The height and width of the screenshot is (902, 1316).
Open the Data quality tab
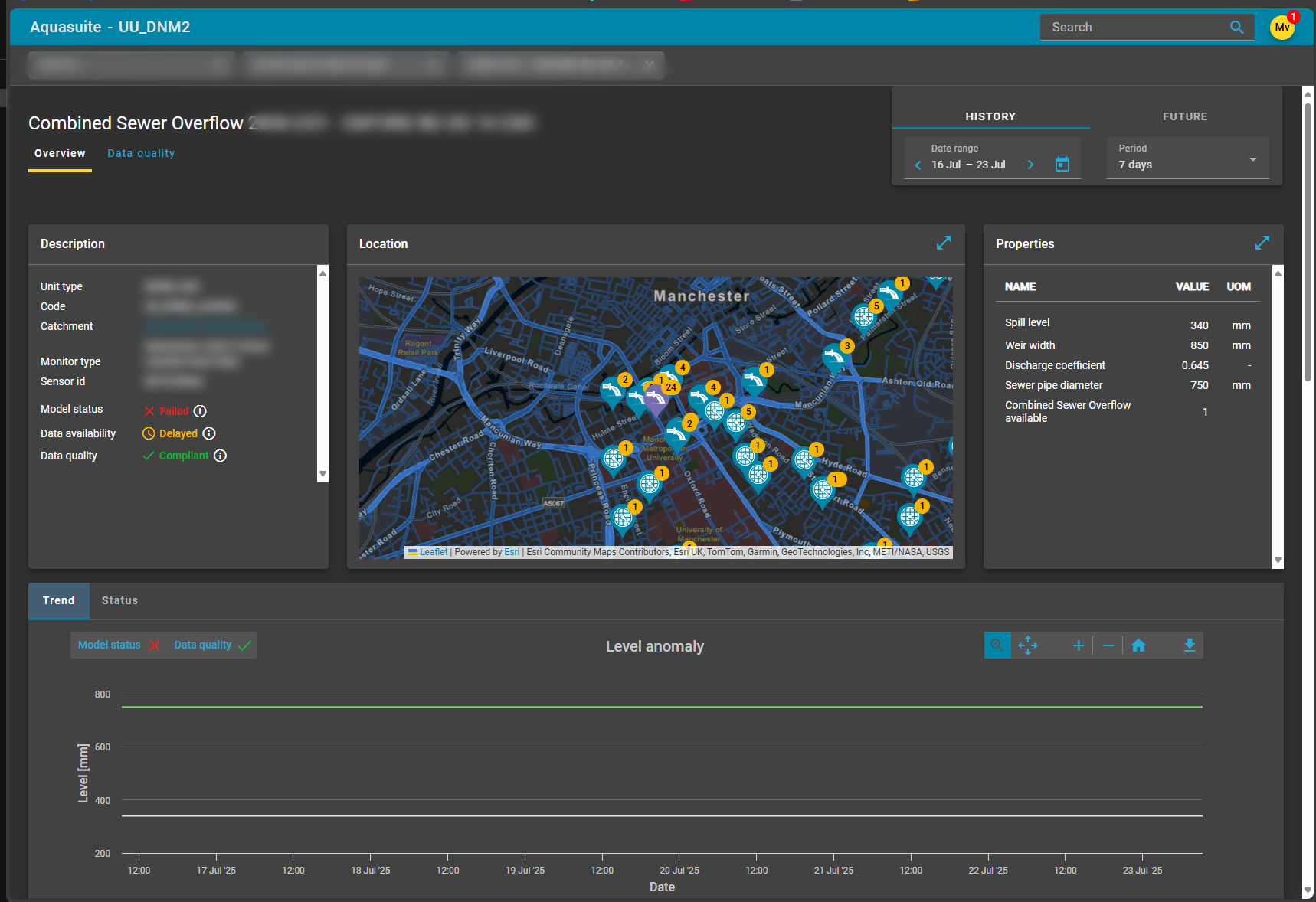click(141, 154)
